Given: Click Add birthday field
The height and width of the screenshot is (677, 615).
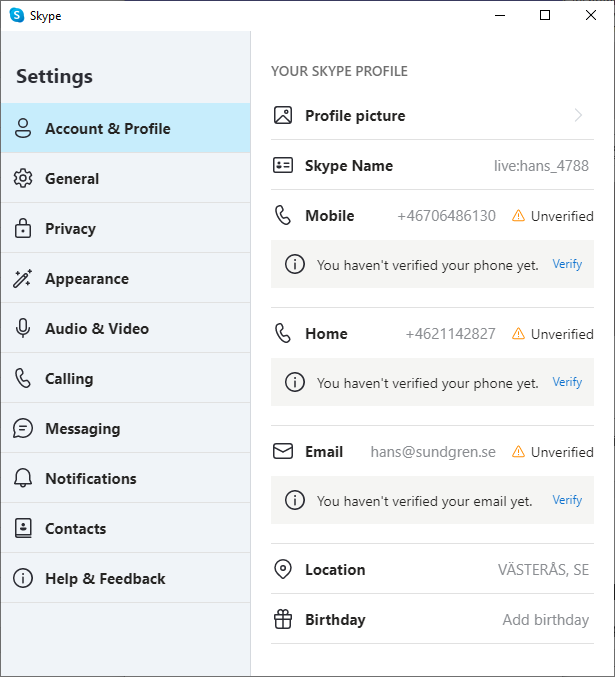Looking at the screenshot, I should 545,620.
